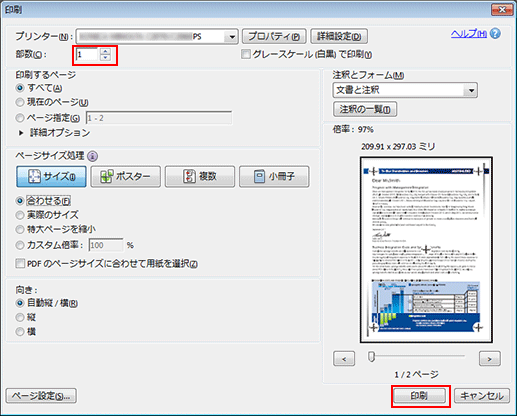517x416 pixels.
Task: Click the ページ設定 page setup button
Action: 41,396
